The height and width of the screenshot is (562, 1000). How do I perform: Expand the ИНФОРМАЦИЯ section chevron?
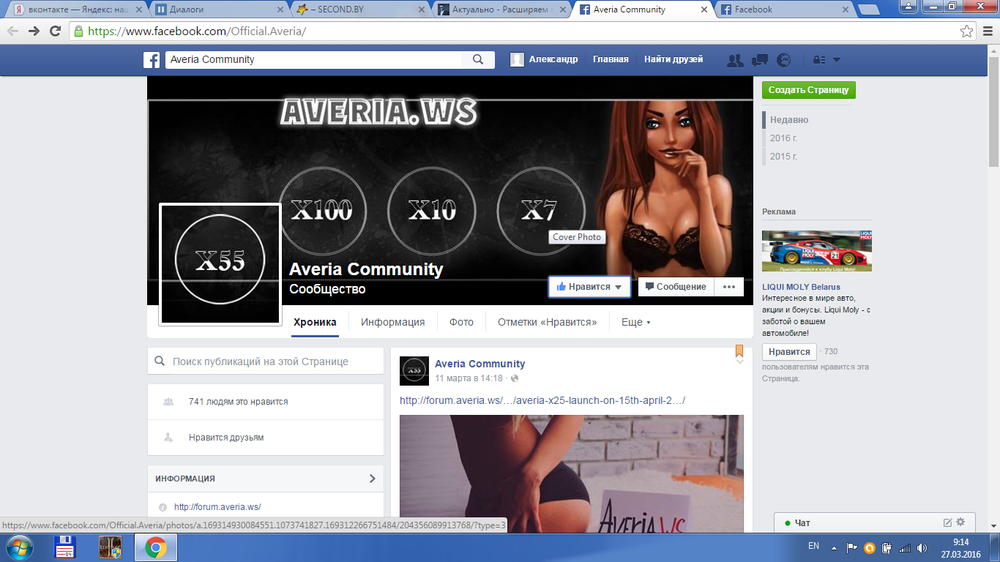(372, 479)
